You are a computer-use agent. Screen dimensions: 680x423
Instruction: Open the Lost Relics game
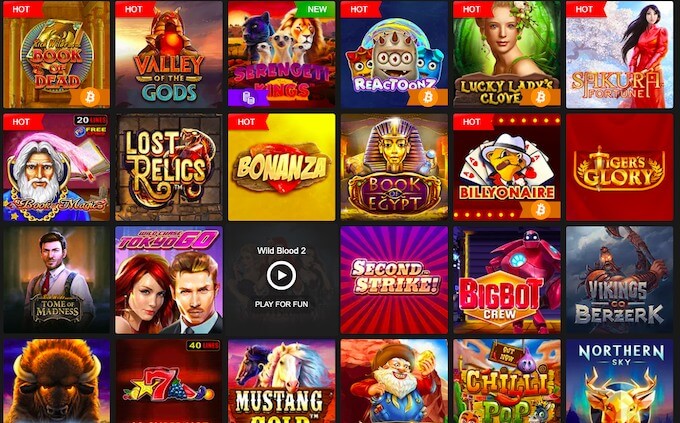click(169, 167)
